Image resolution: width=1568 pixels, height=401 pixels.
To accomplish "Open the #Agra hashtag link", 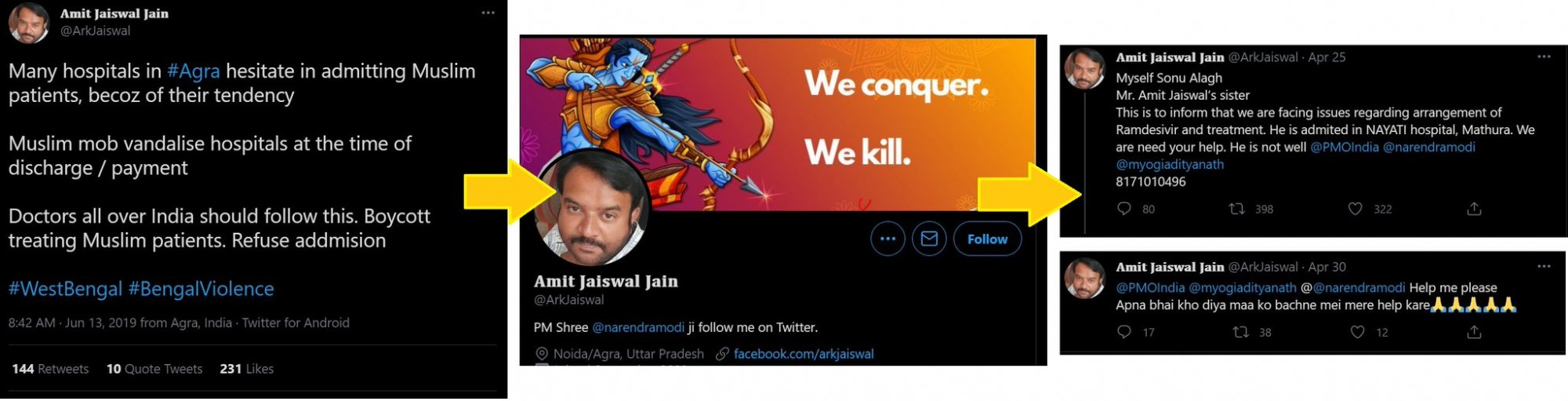I will pyautogui.click(x=193, y=71).
